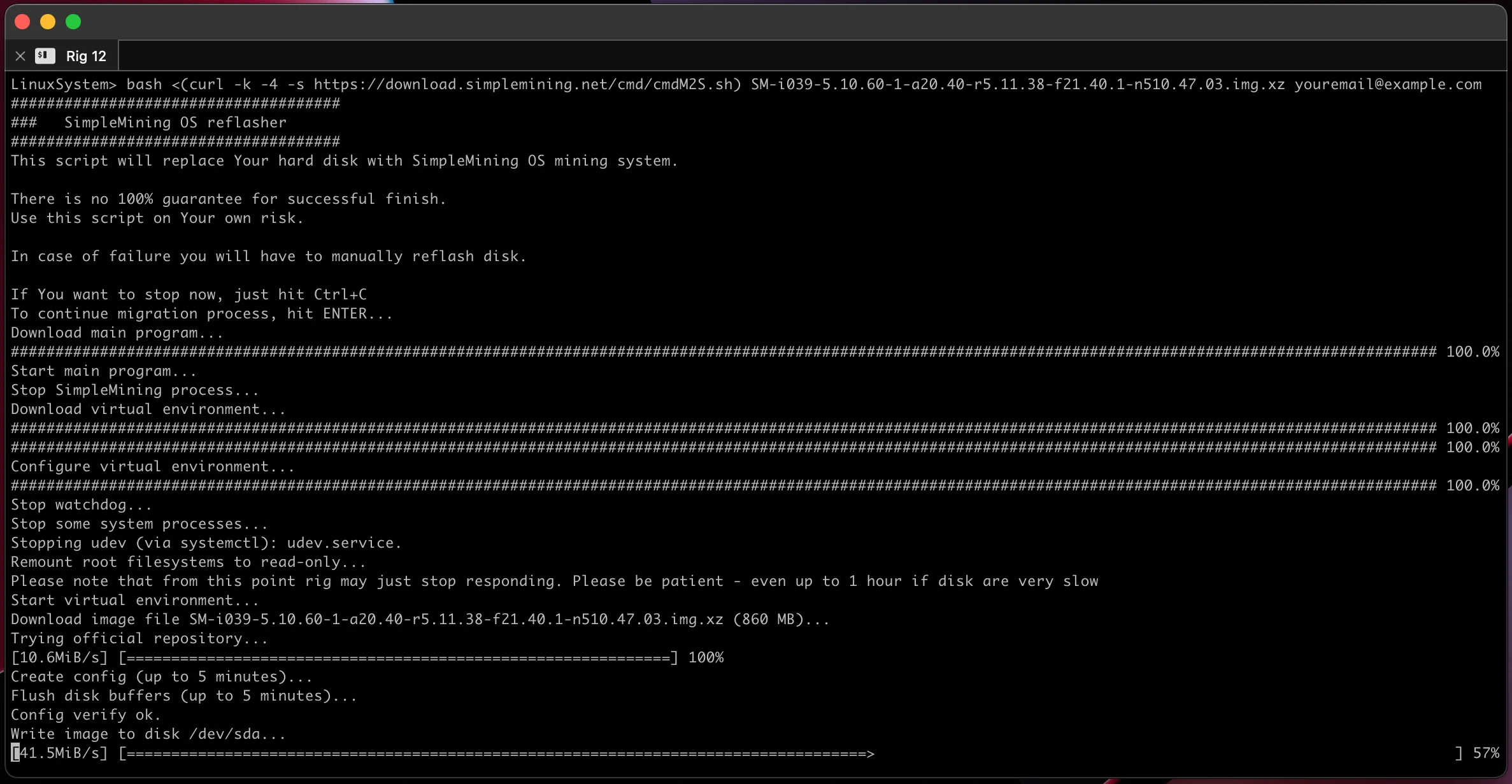Click the 'SimpleMining OS reflasher' header line
This screenshot has width=1512, height=784.
point(175,122)
